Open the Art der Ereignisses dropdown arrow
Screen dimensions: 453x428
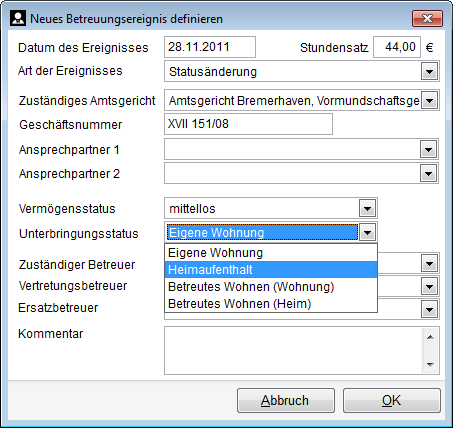coord(429,71)
